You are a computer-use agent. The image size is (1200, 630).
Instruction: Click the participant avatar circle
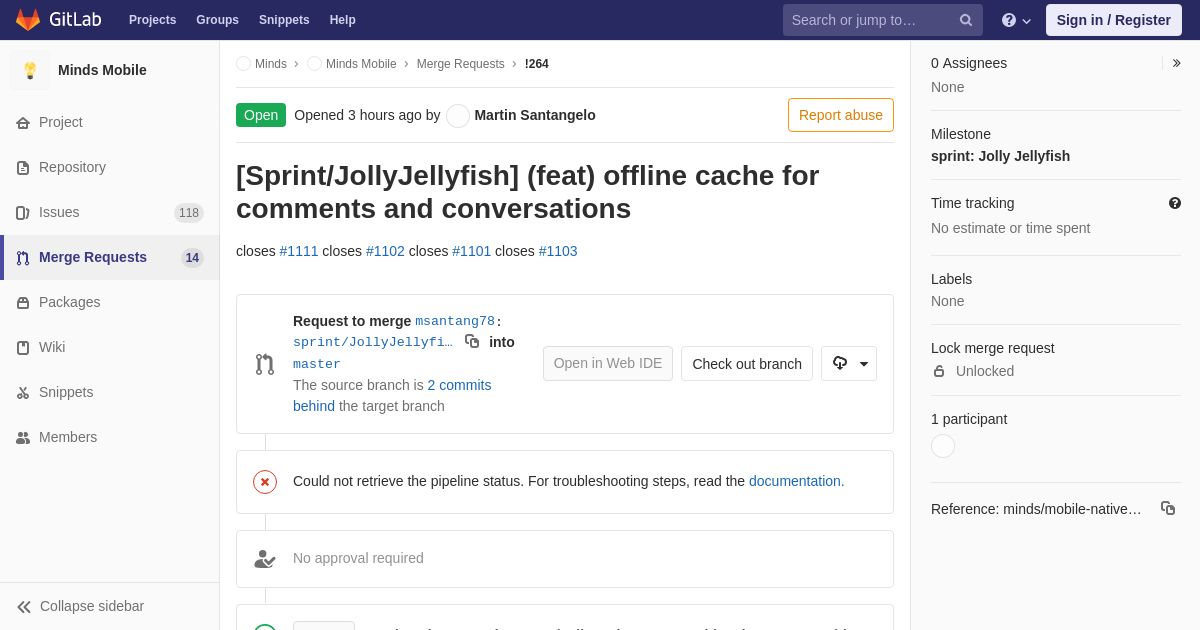[x=943, y=446]
